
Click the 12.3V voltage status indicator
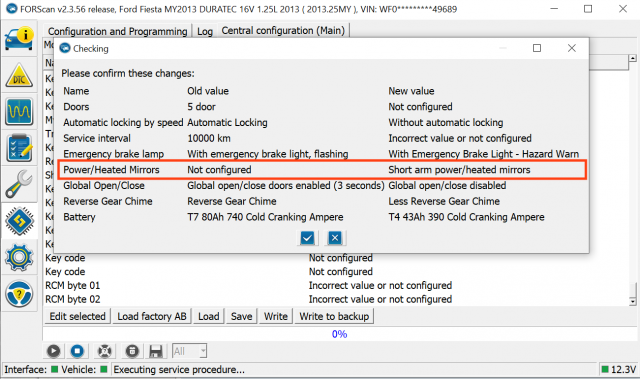pos(619,370)
